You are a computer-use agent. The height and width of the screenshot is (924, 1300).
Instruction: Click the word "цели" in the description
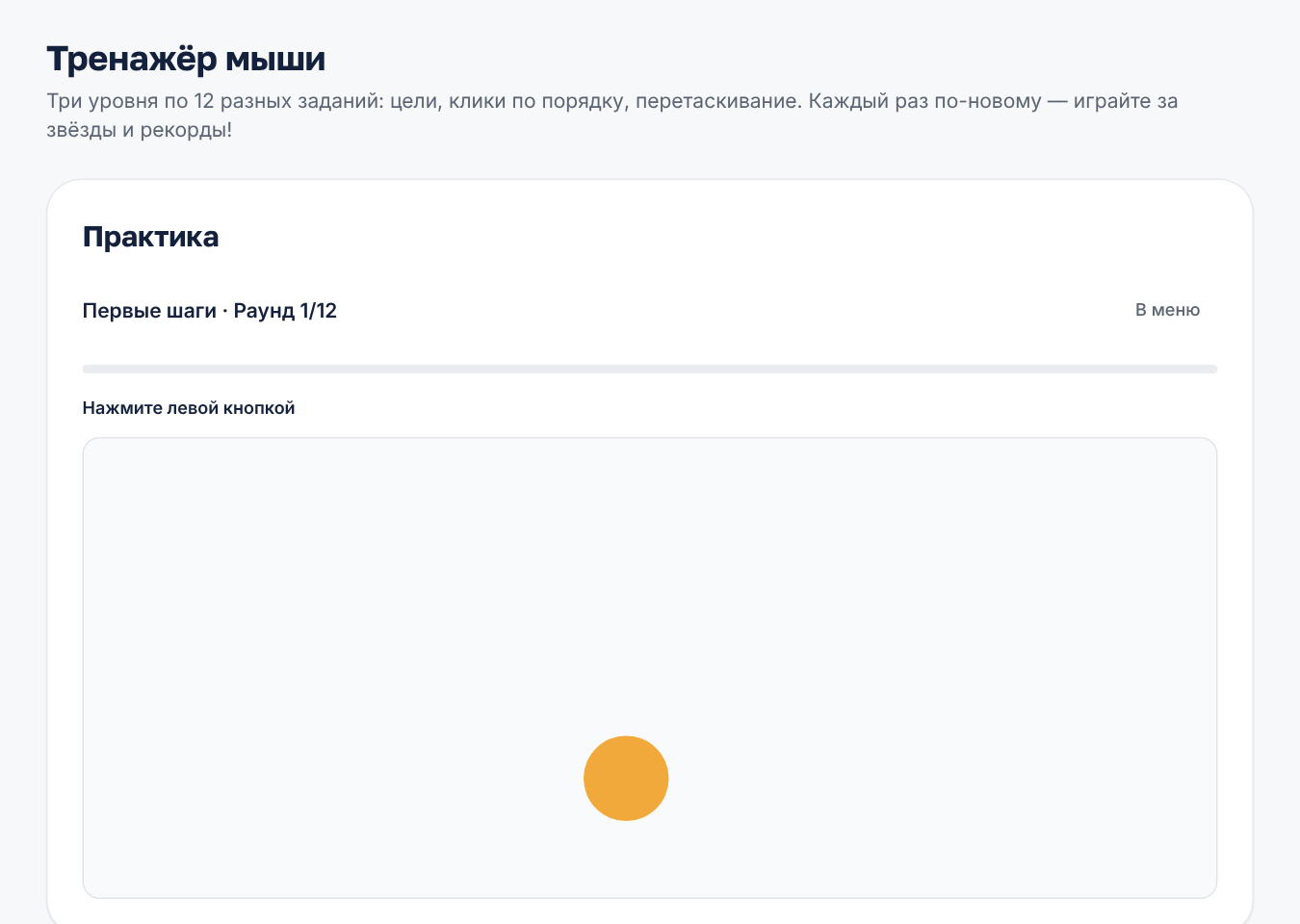[415, 101]
